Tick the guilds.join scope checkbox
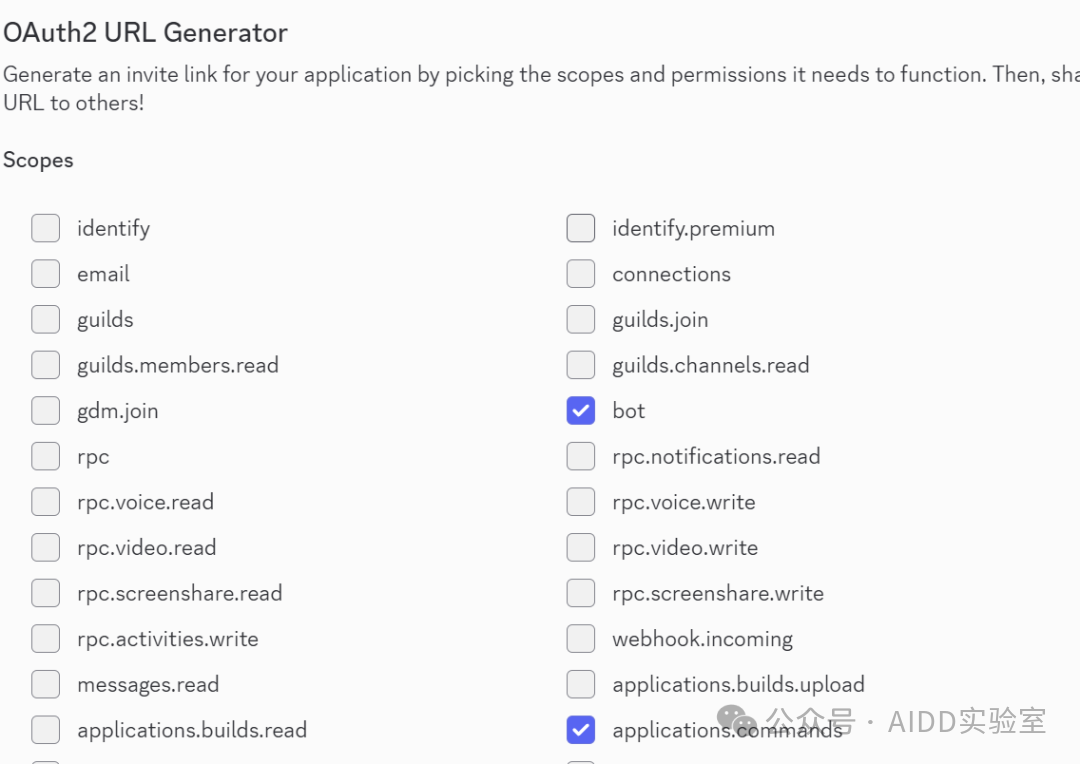The width and height of the screenshot is (1080, 764). 581,319
